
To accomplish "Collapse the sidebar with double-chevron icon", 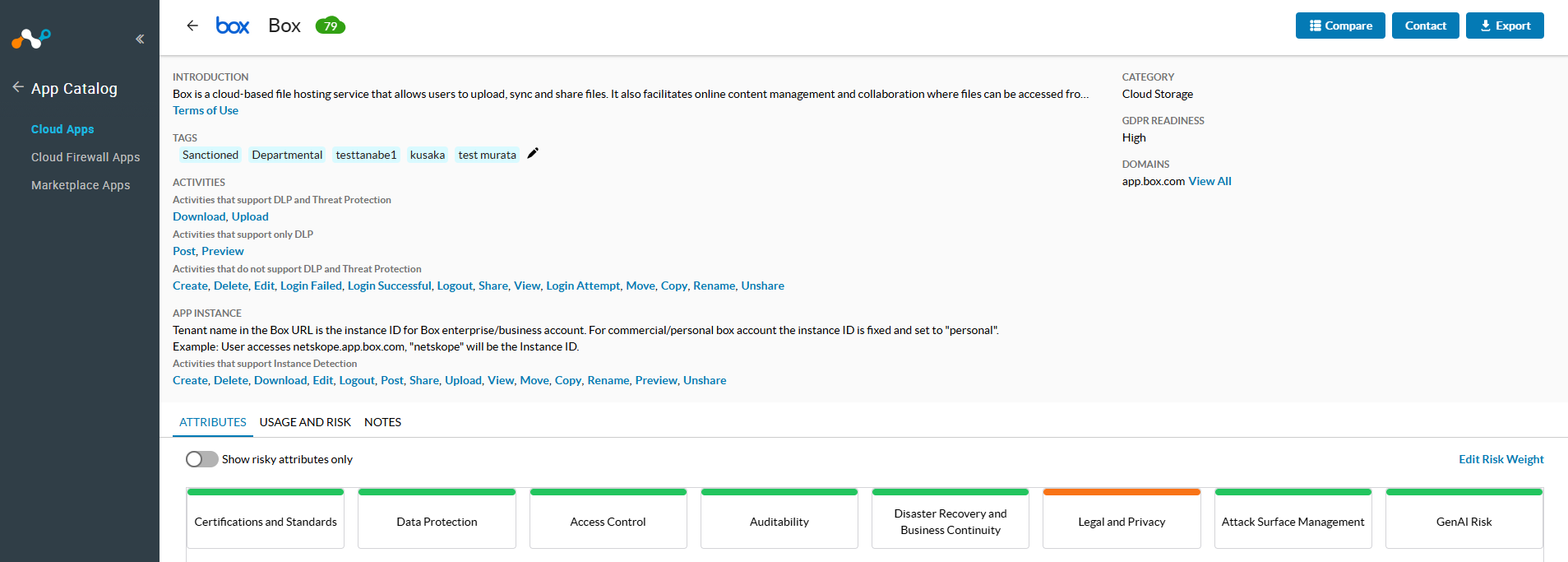I will pos(140,39).
